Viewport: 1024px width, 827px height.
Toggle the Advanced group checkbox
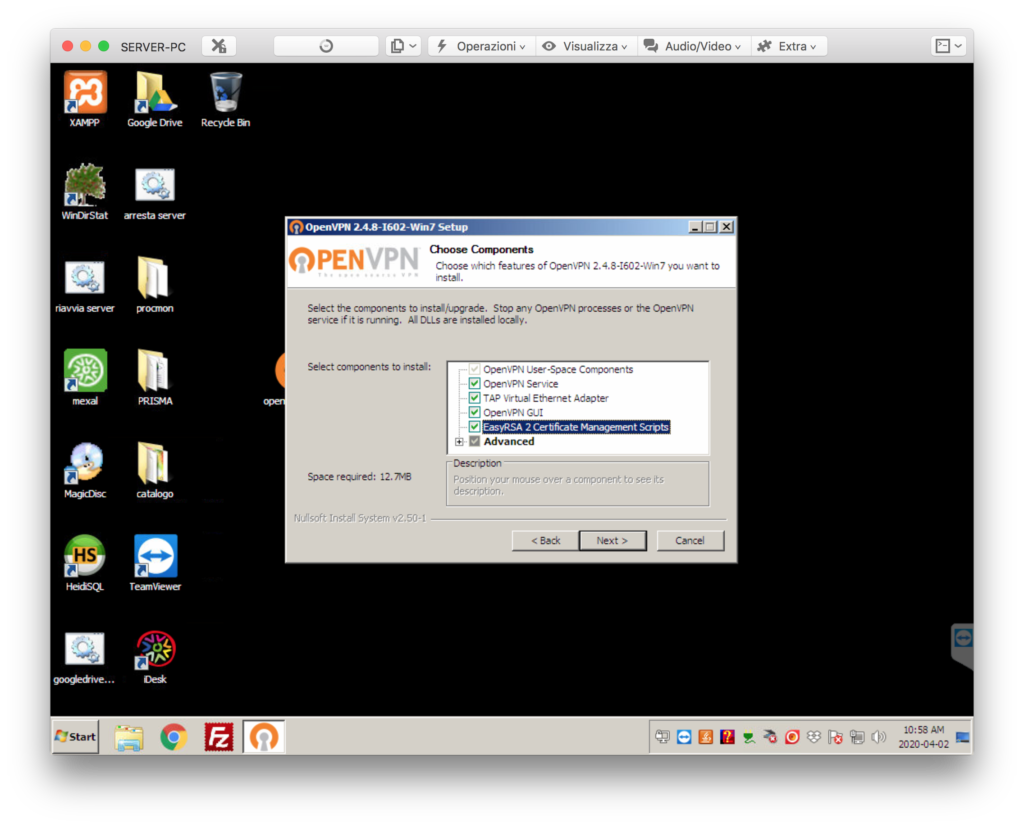(475, 442)
